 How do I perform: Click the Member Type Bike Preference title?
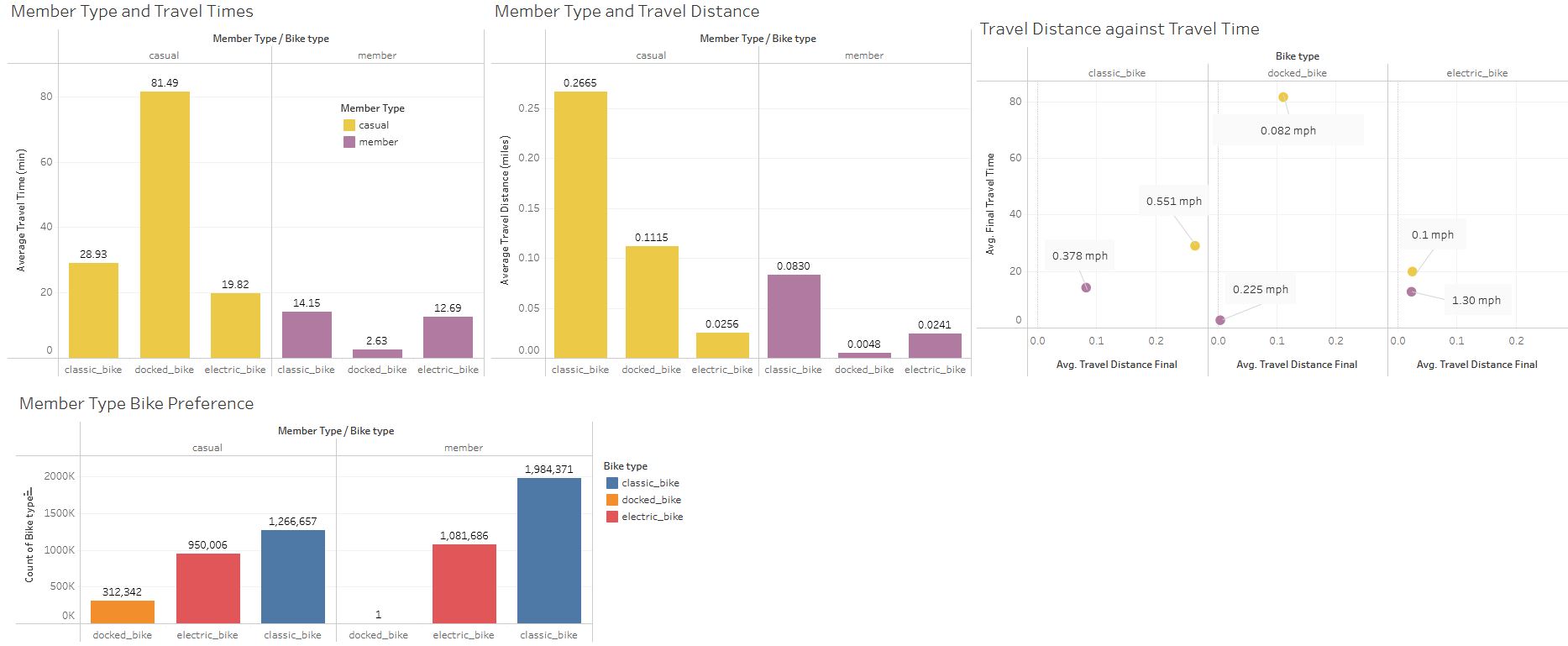137,403
